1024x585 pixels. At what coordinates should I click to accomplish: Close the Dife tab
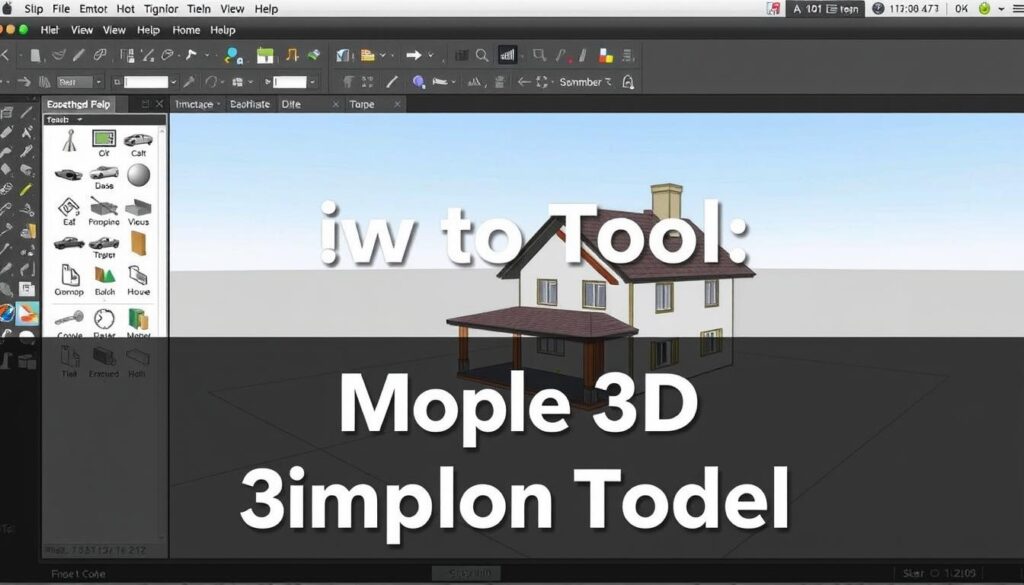coord(336,104)
